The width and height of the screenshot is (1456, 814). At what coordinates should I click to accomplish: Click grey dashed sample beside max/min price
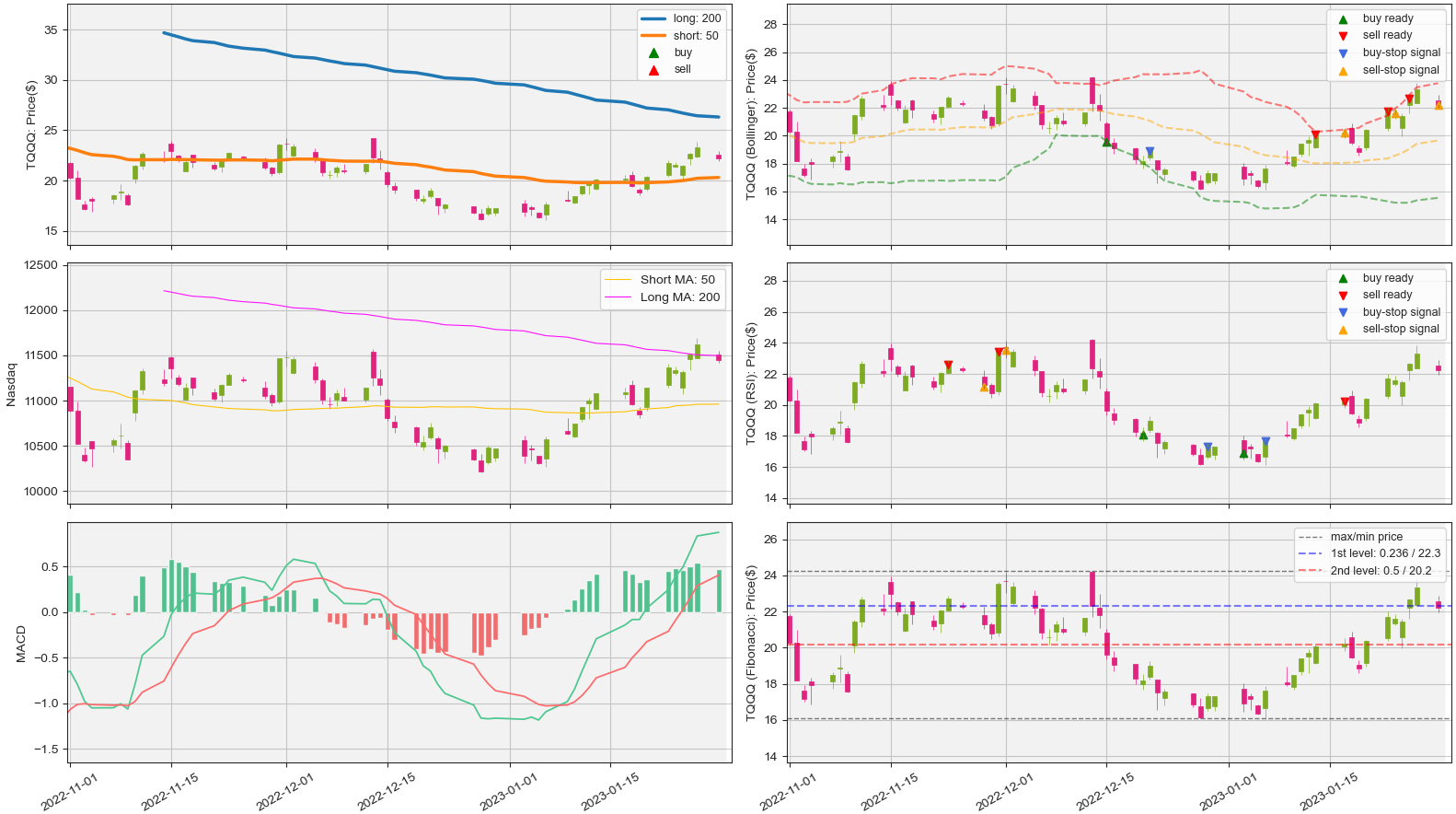(1311, 537)
